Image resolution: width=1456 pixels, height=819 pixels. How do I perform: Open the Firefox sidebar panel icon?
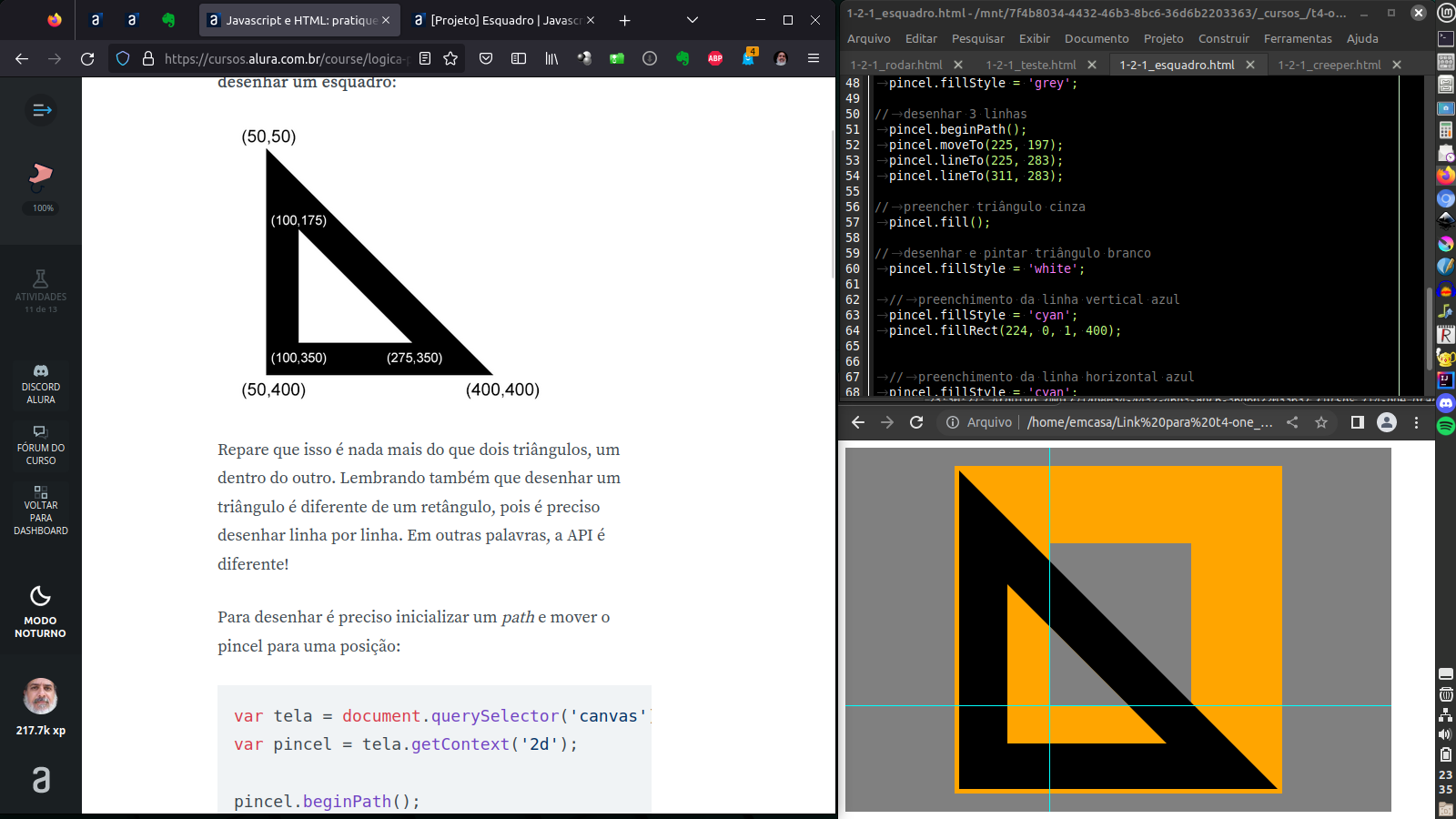tap(519, 58)
